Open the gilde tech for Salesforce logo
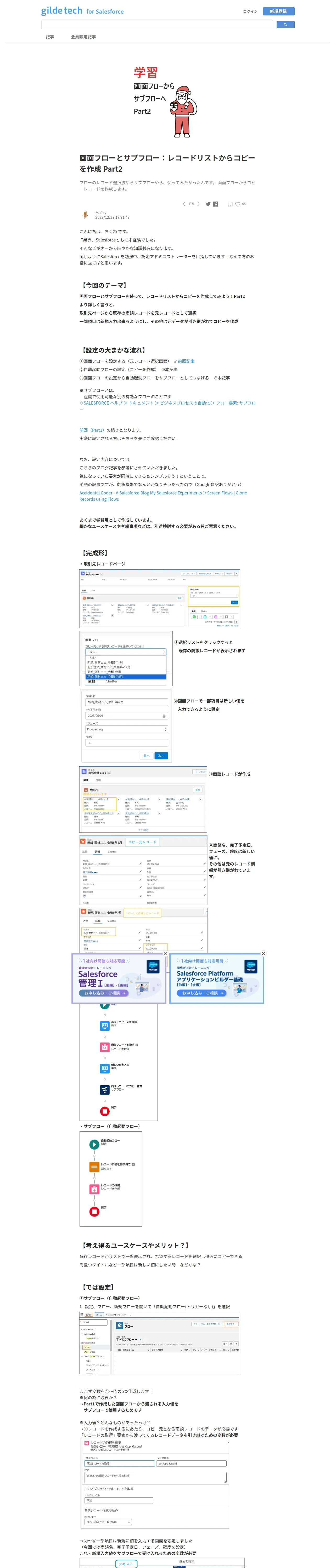 click(82, 11)
